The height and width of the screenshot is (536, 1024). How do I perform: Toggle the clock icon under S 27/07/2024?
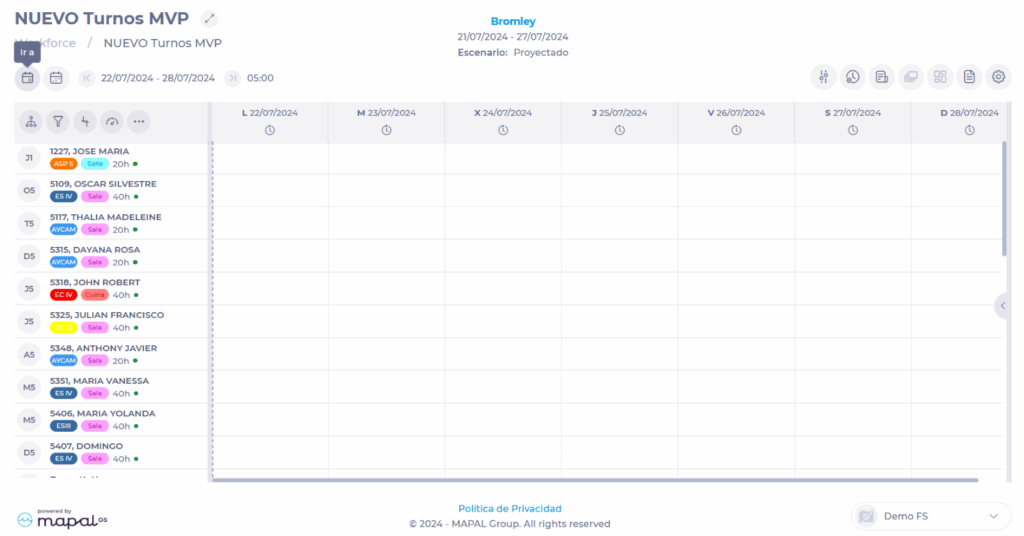pyautogui.click(x=853, y=130)
